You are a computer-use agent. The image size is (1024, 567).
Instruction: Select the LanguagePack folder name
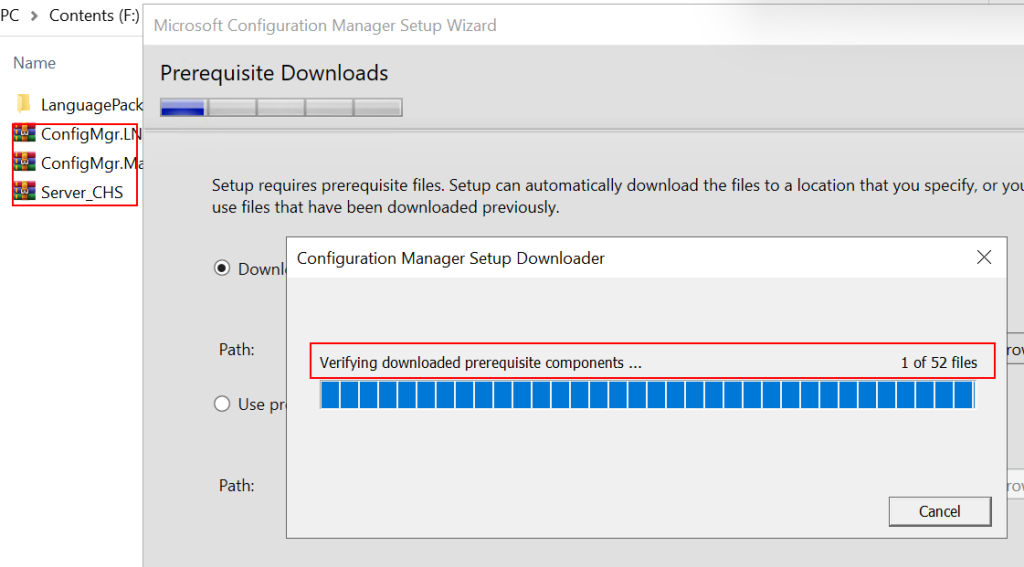tap(91, 105)
